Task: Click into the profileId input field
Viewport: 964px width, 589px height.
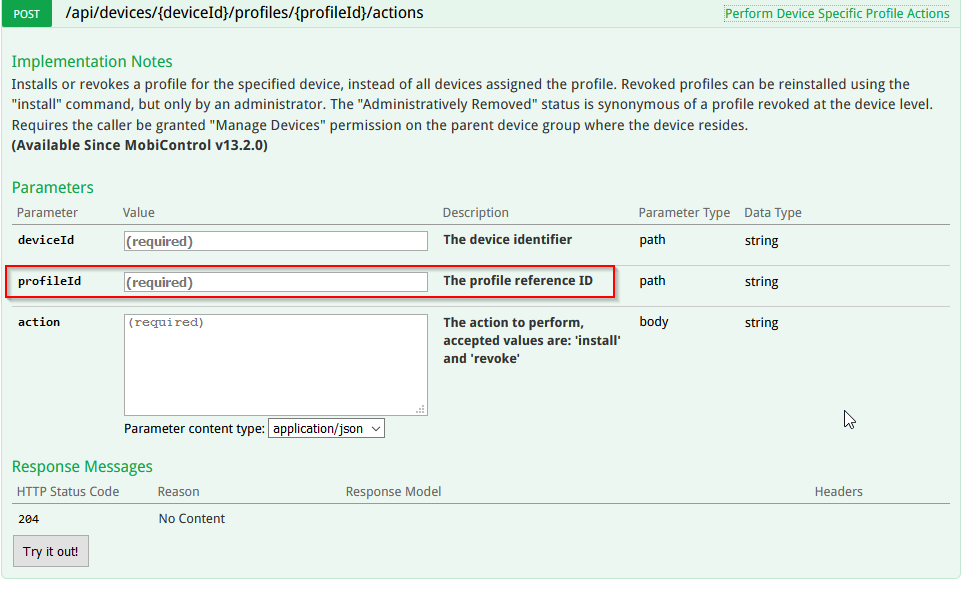Action: coord(275,282)
